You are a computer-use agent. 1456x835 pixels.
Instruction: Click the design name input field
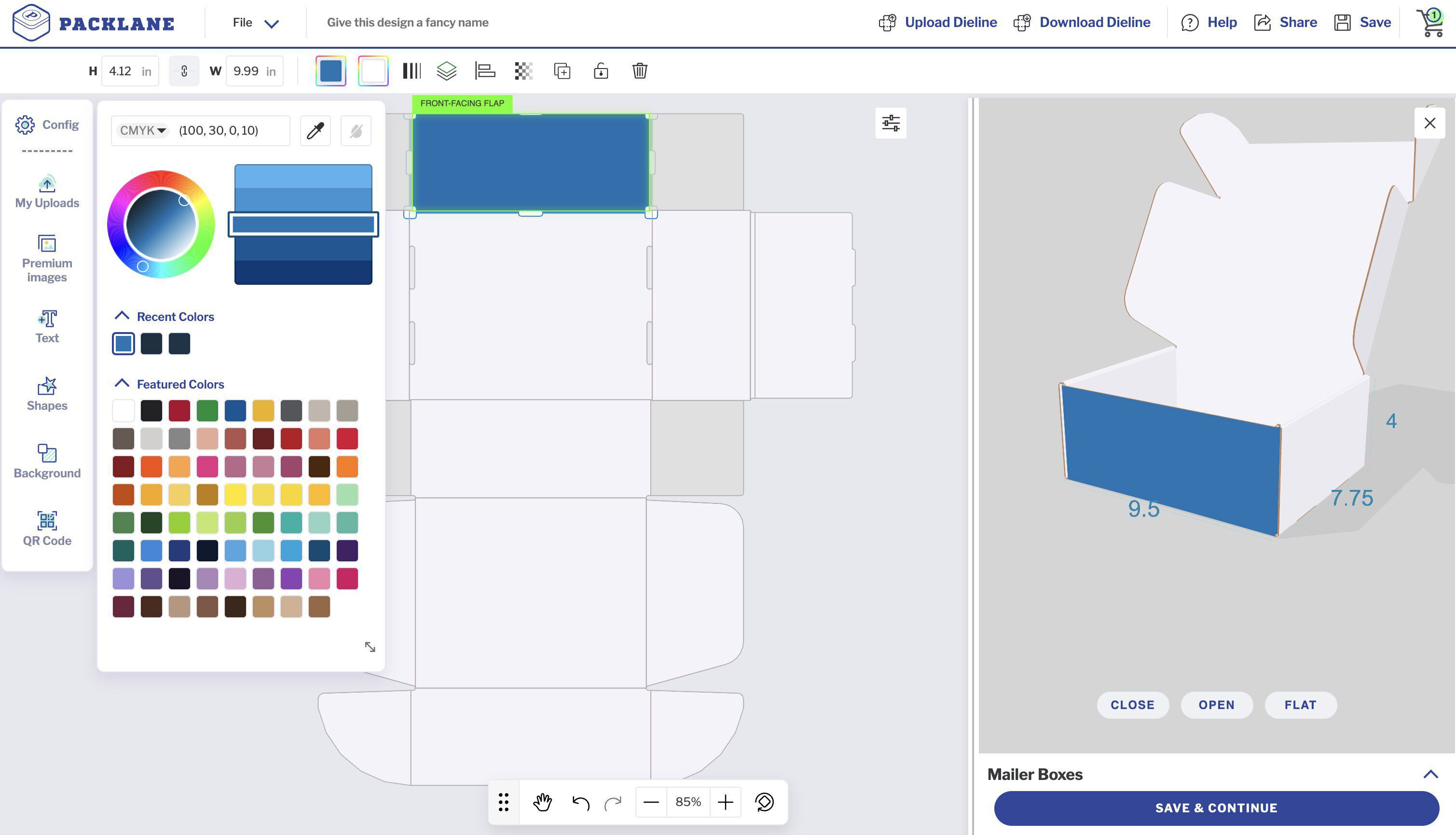coord(408,22)
